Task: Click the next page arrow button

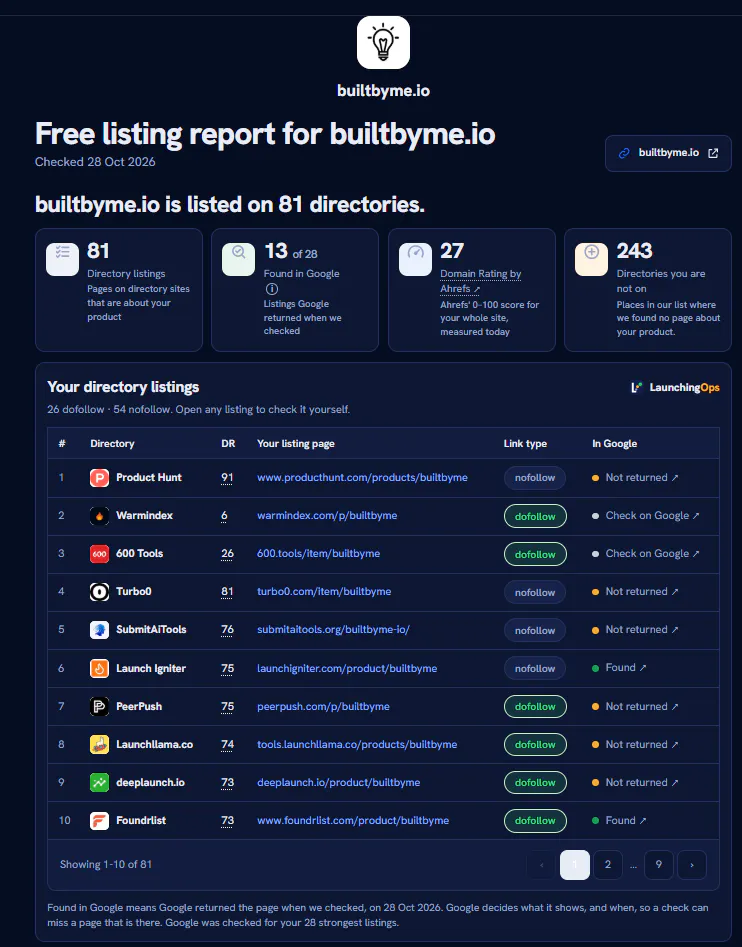Action: coord(692,864)
